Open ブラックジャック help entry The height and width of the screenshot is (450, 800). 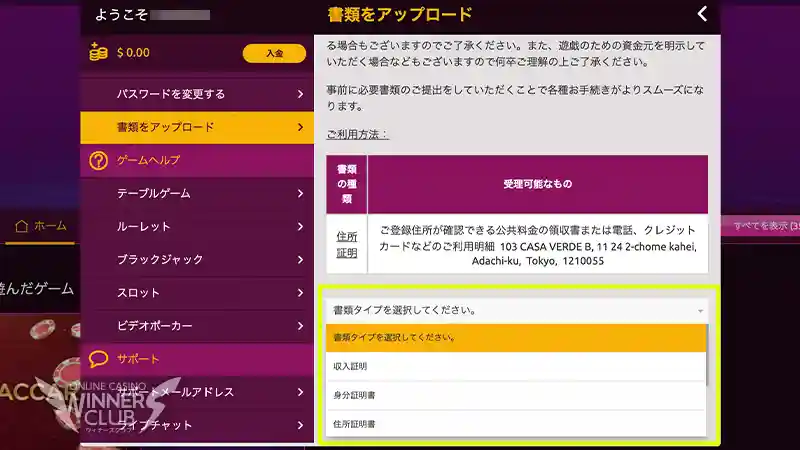(197, 260)
